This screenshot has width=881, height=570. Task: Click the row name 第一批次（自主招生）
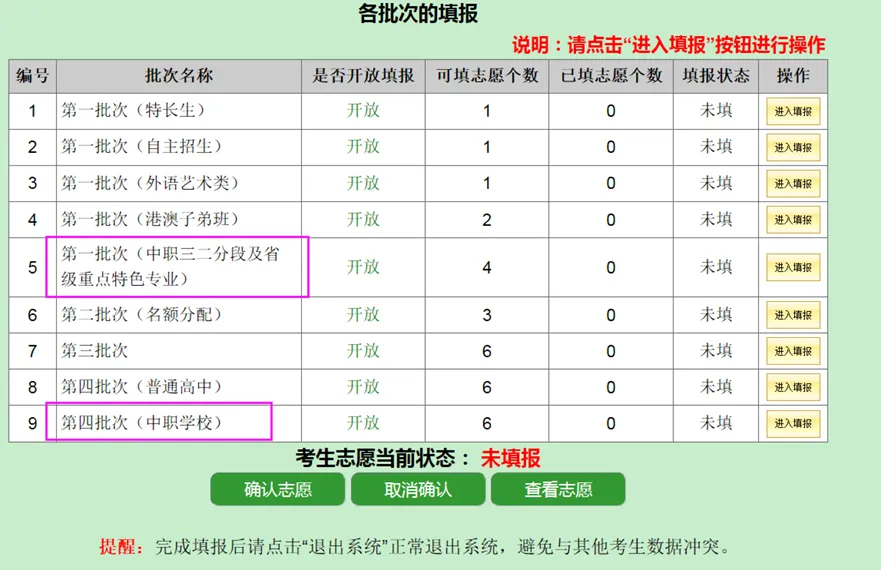pos(142,146)
